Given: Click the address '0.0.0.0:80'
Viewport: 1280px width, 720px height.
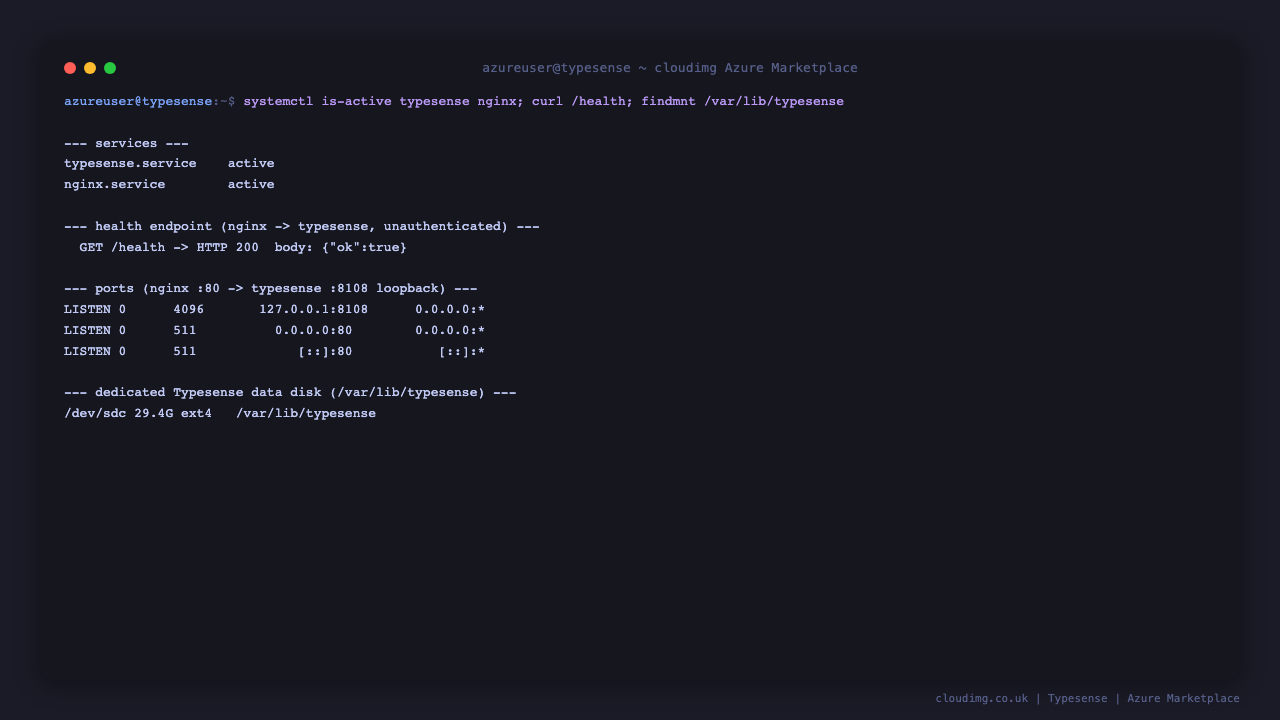Looking at the screenshot, I should coord(314,331).
